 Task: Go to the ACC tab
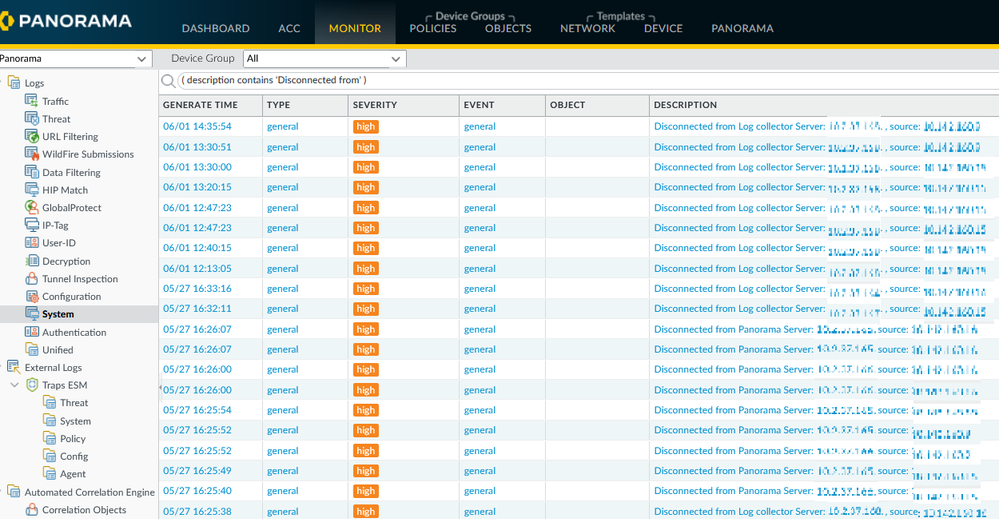tap(289, 28)
